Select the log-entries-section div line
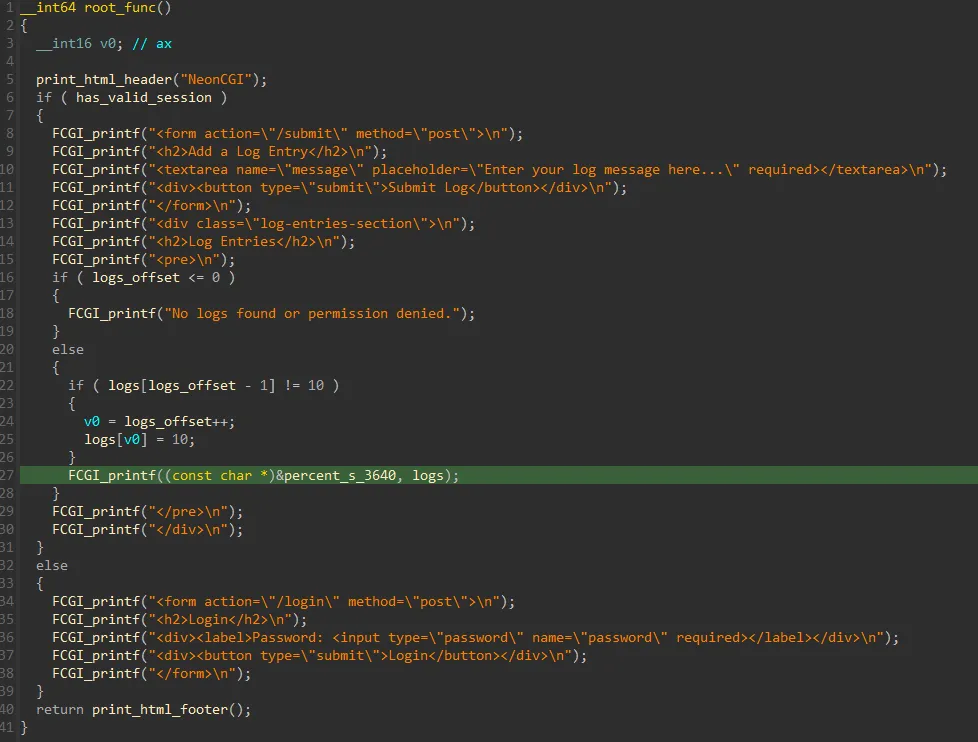The height and width of the screenshot is (742, 978). click(x=264, y=224)
